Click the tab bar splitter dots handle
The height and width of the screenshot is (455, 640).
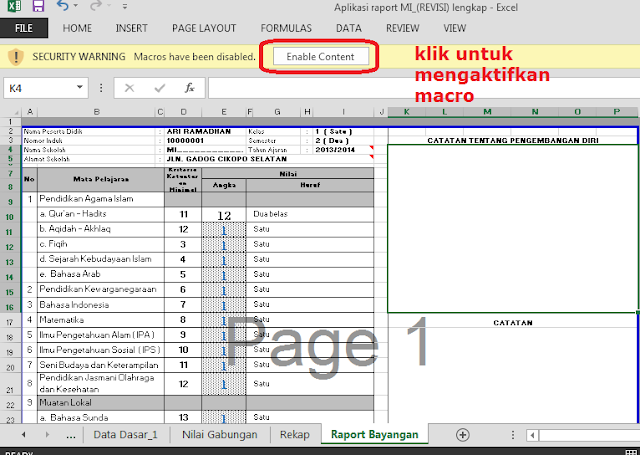513,435
